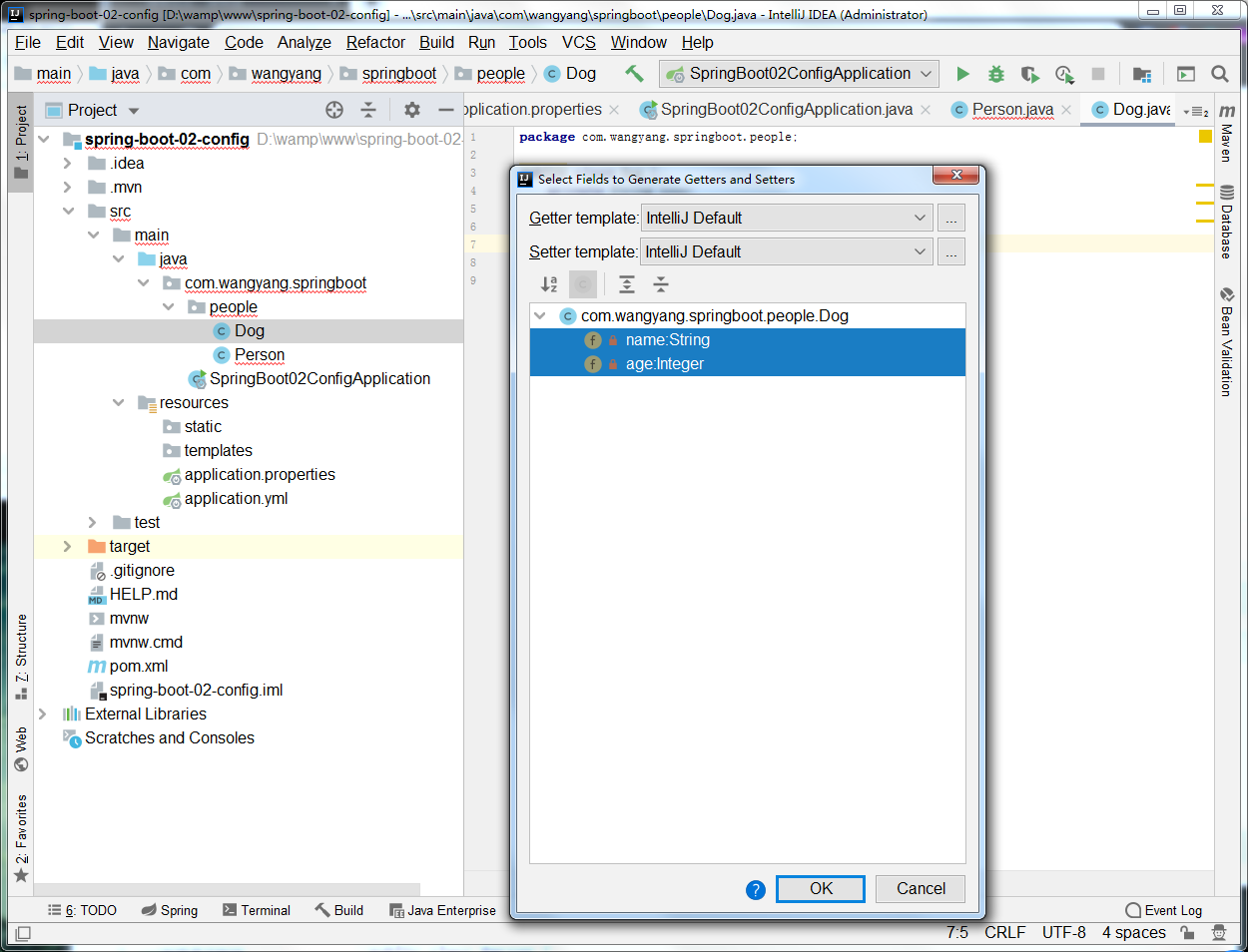Open the Run Anything icon

[x=1186, y=74]
